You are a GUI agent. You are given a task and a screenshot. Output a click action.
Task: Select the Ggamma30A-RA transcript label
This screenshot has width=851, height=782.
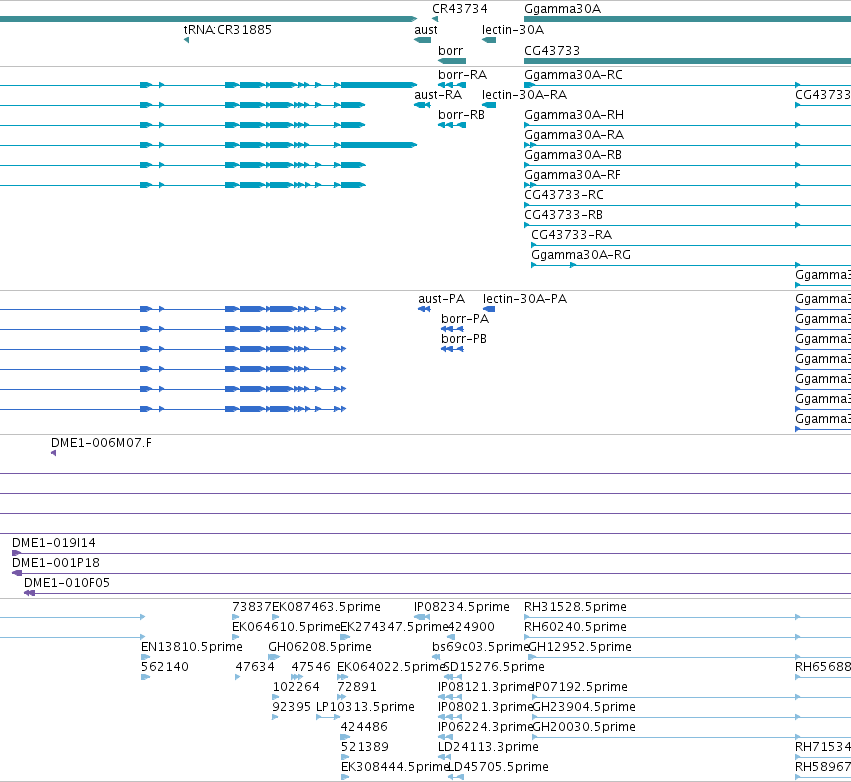pyautogui.click(x=574, y=135)
